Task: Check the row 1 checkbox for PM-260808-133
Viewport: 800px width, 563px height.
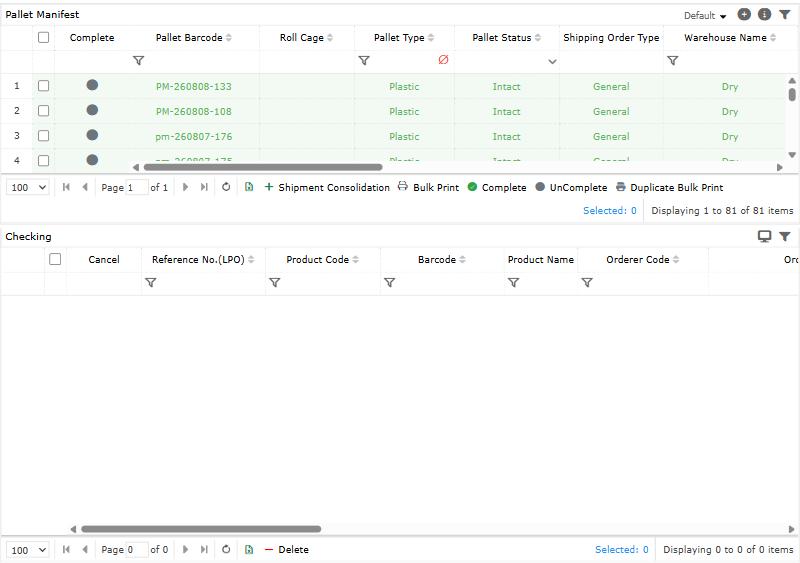Action: (43, 86)
